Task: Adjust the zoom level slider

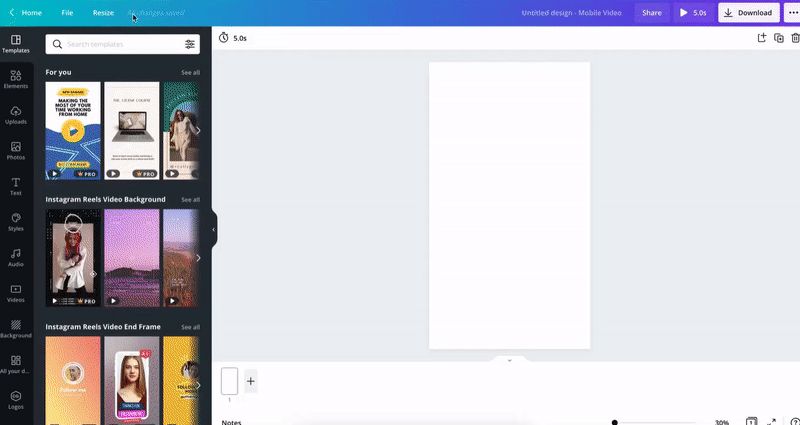Action: tap(615, 422)
